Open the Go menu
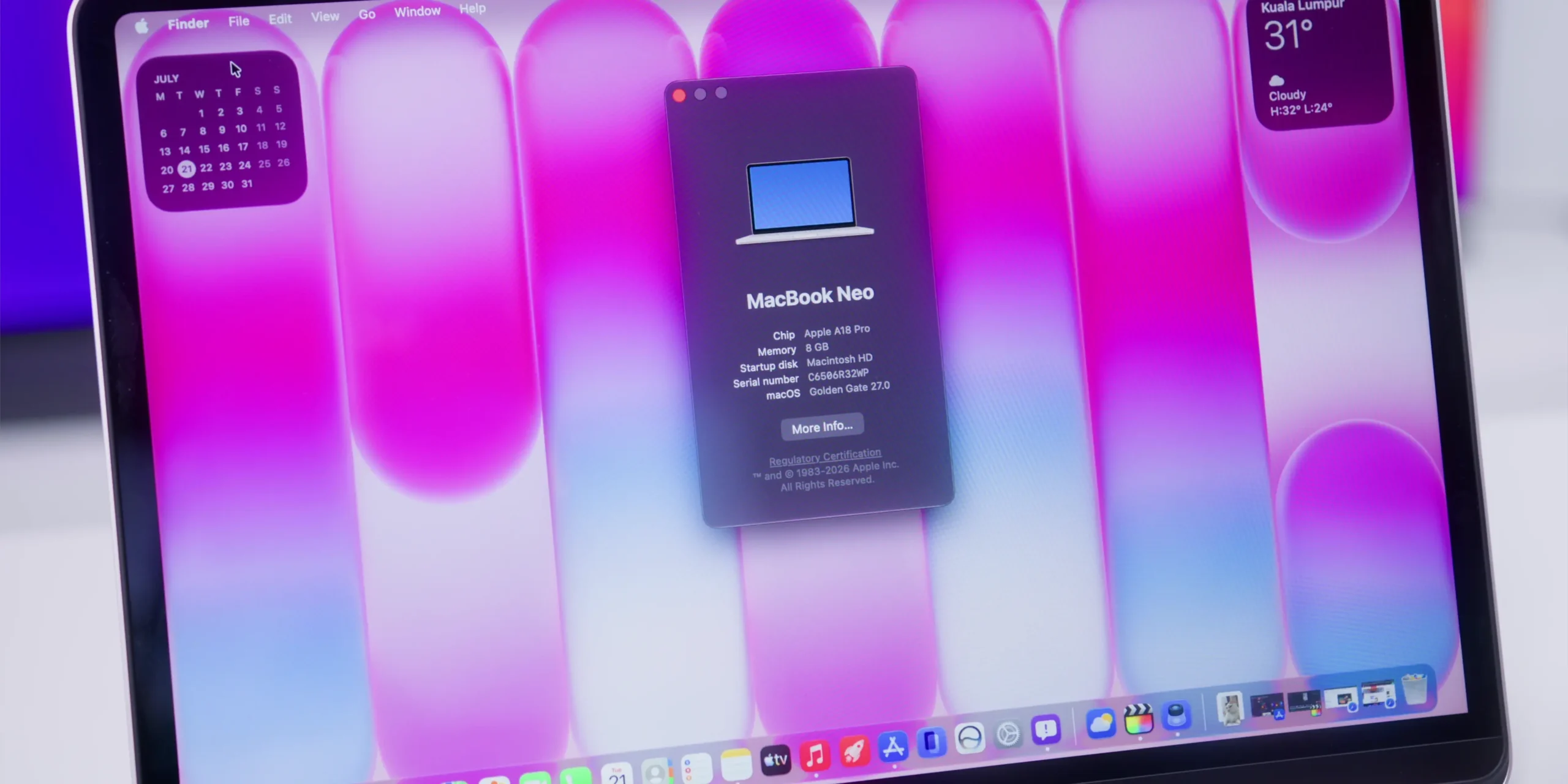This screenshot has width=1568, height=784. click(367, 13)
